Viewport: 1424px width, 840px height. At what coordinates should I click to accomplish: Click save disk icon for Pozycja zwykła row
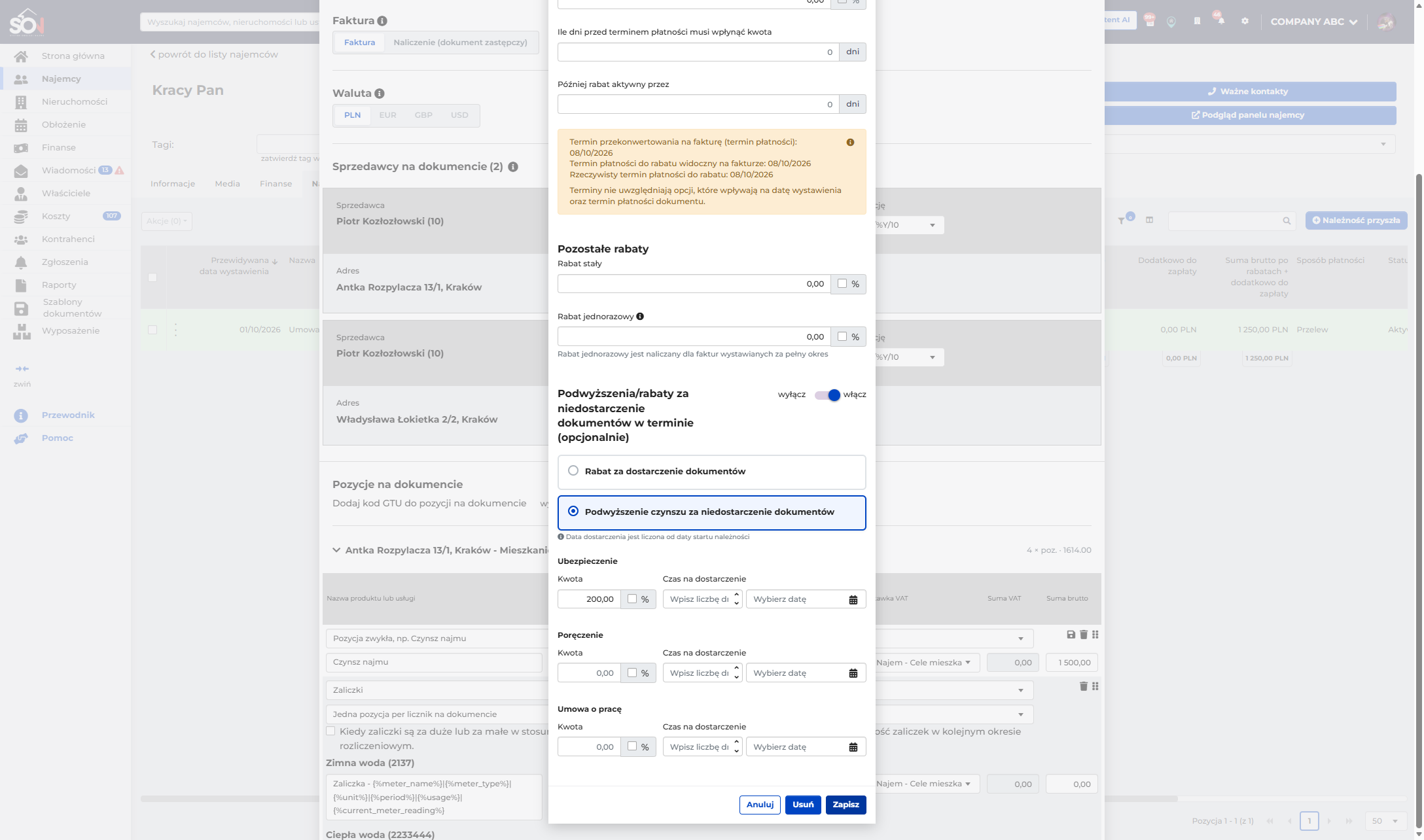[x=1071, y=635]
